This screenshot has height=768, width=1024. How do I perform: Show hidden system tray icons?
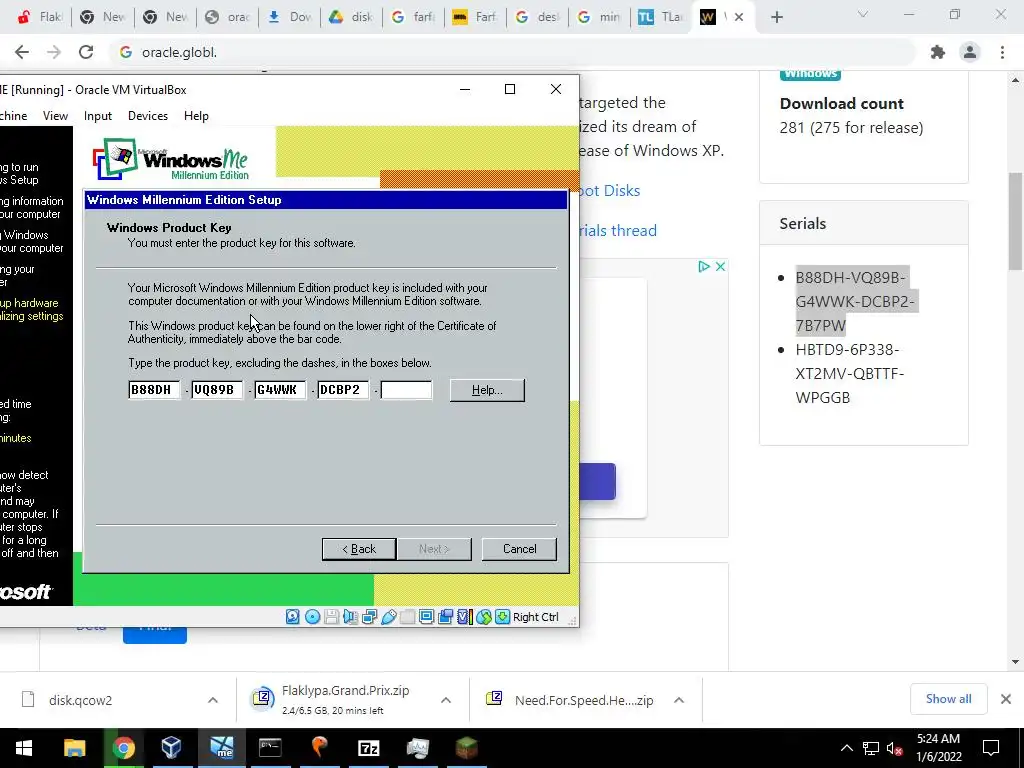(x=846, y=748)
